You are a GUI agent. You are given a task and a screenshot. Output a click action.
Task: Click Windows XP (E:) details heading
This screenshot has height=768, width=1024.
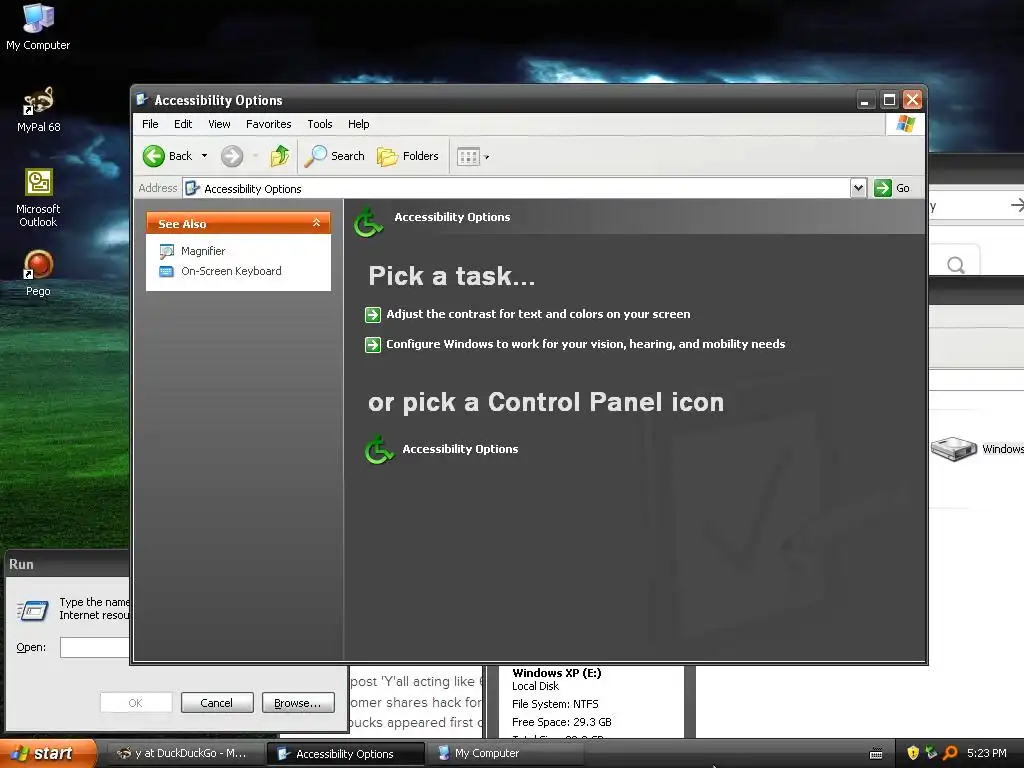point(556,673)
